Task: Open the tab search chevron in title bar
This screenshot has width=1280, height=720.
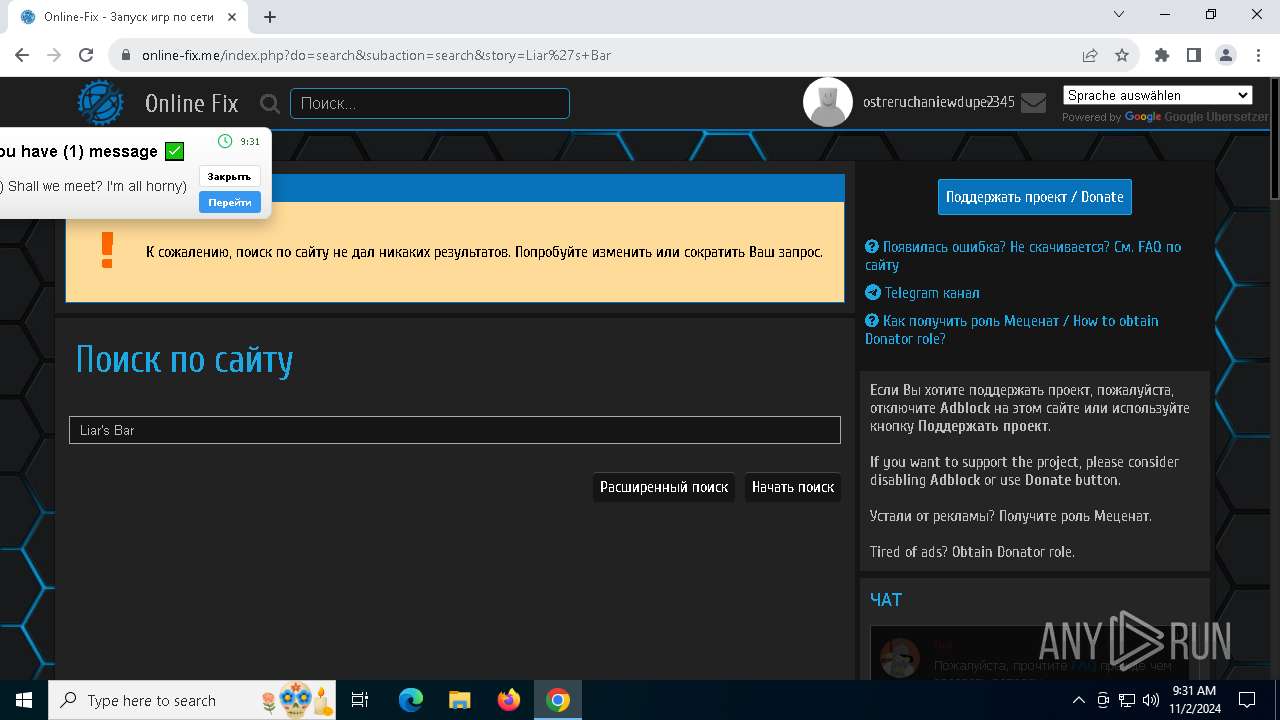Action: [x=1119, y=14]
